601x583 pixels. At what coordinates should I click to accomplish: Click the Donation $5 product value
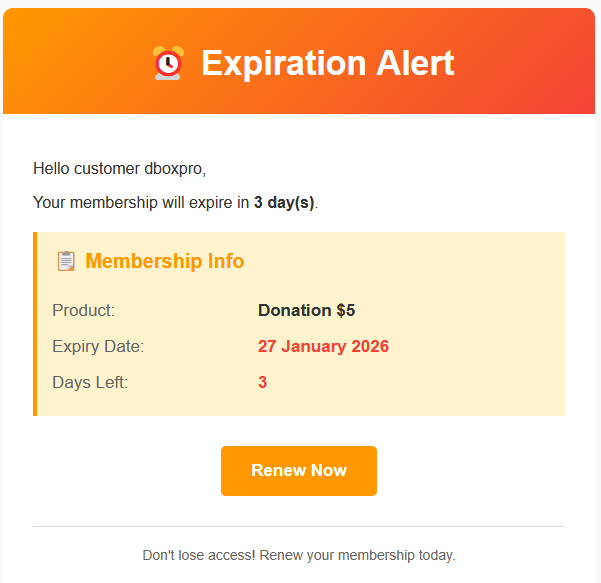[306, 310]
